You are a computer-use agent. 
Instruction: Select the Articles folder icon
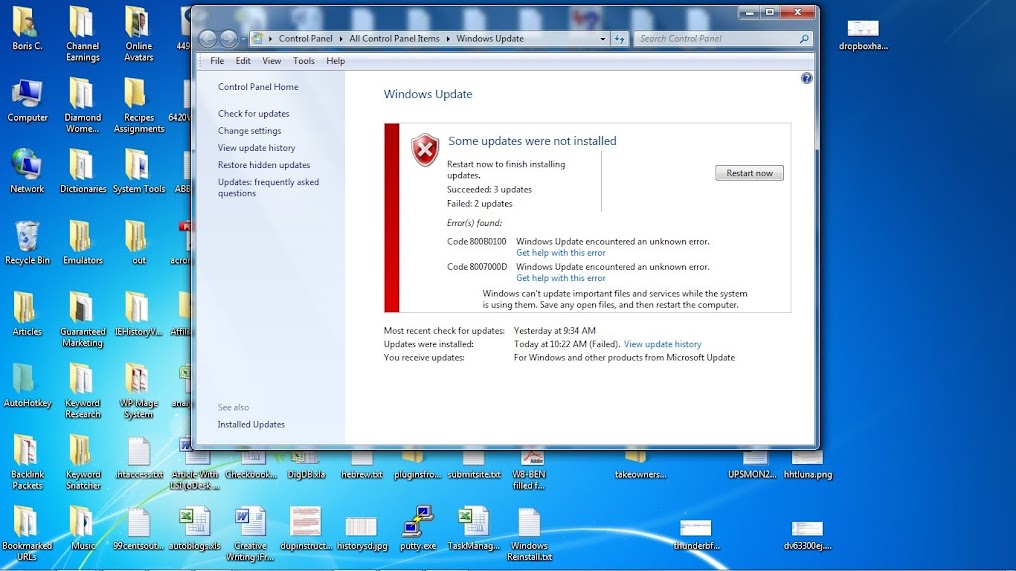[27, 314]
